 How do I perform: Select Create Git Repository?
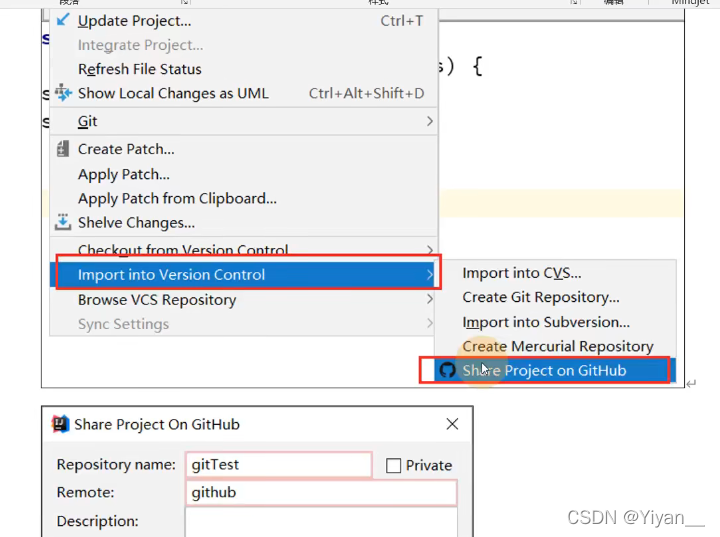[555, 297]
